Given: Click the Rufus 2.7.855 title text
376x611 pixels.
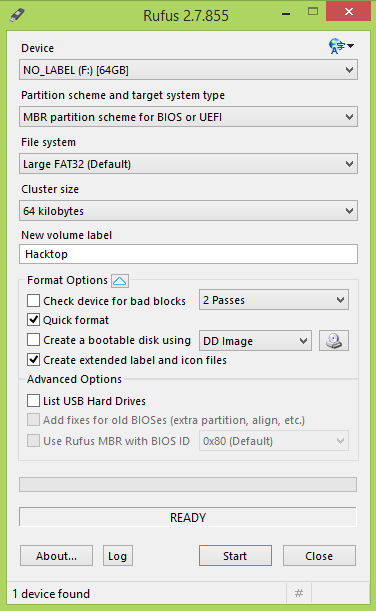Looking at the screenshot, I should [186, 16].
